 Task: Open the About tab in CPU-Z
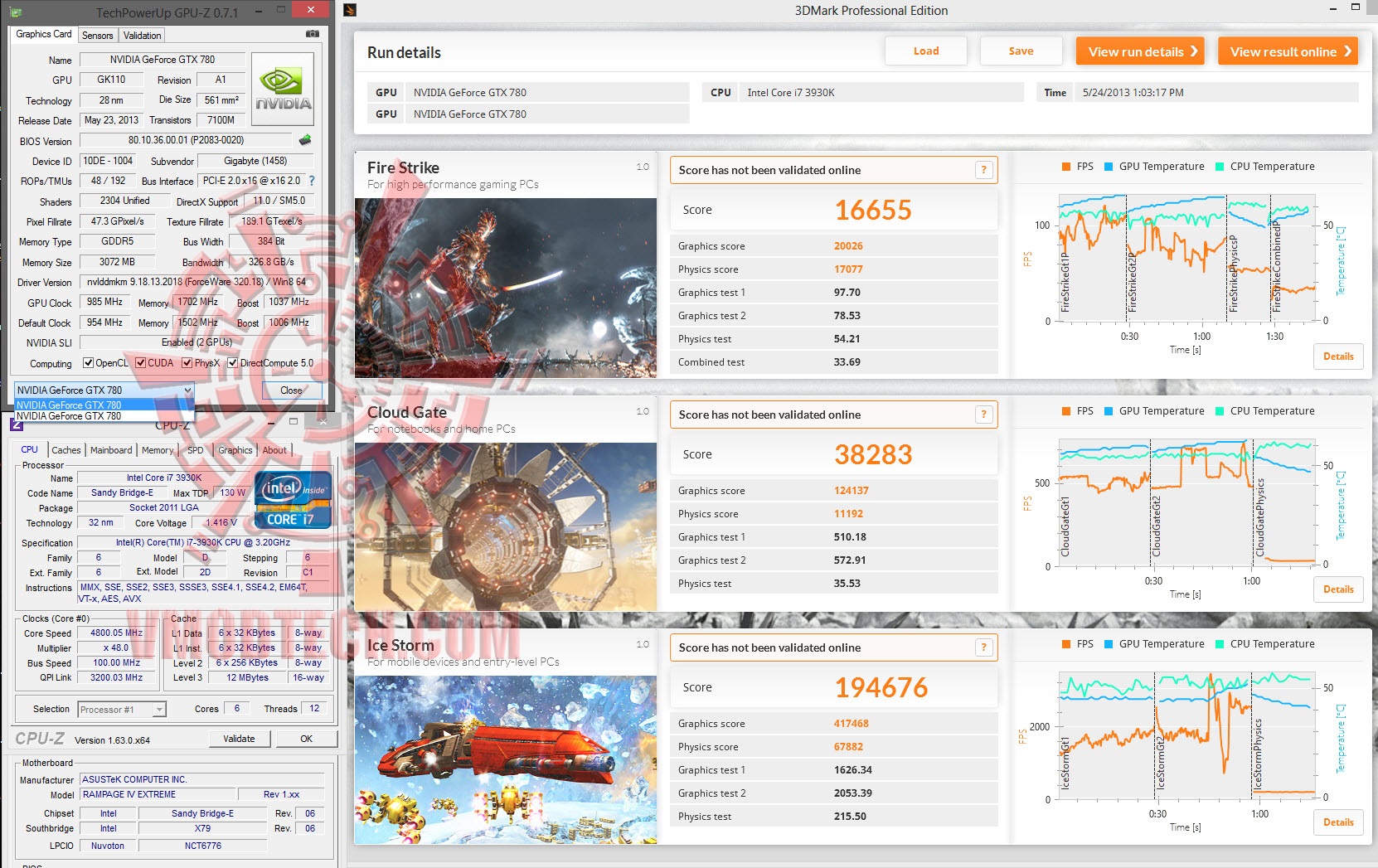(274, 450)
